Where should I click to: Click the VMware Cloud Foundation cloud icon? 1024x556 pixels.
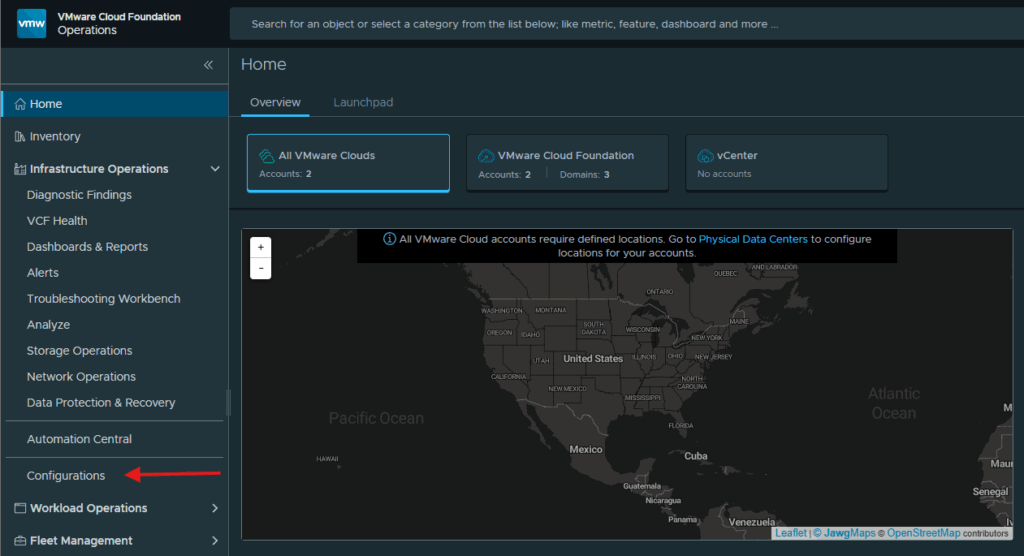(486, 155)
